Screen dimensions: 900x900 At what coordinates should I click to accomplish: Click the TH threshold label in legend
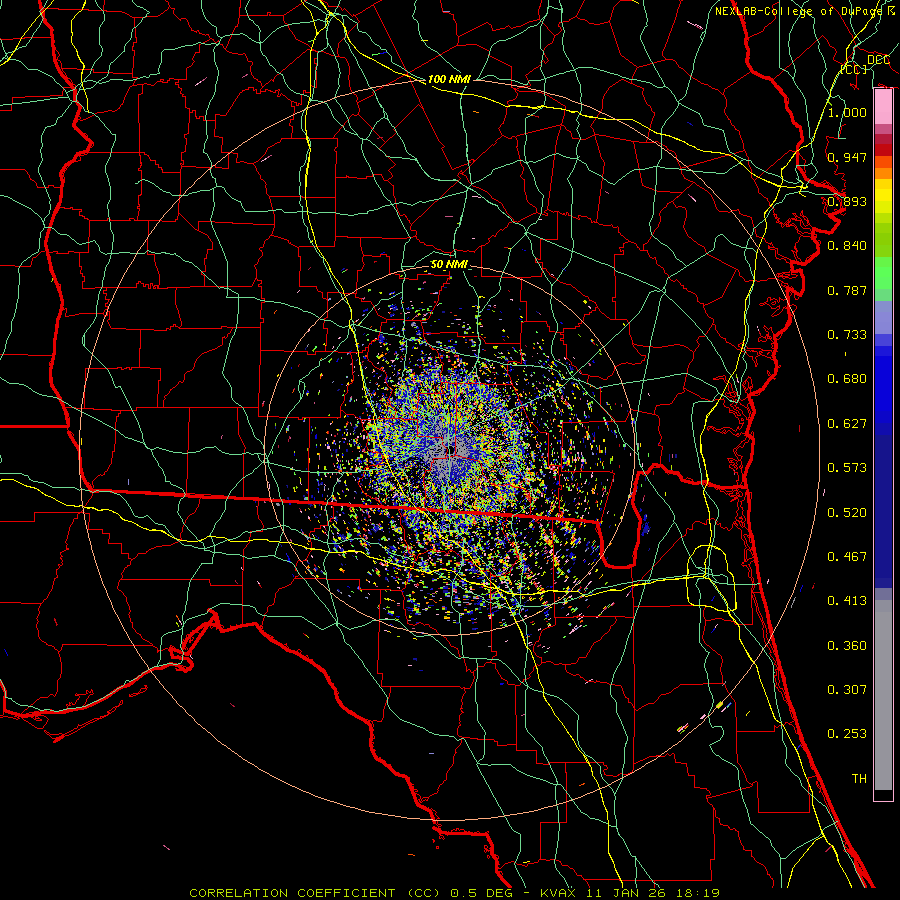[859, 779]
